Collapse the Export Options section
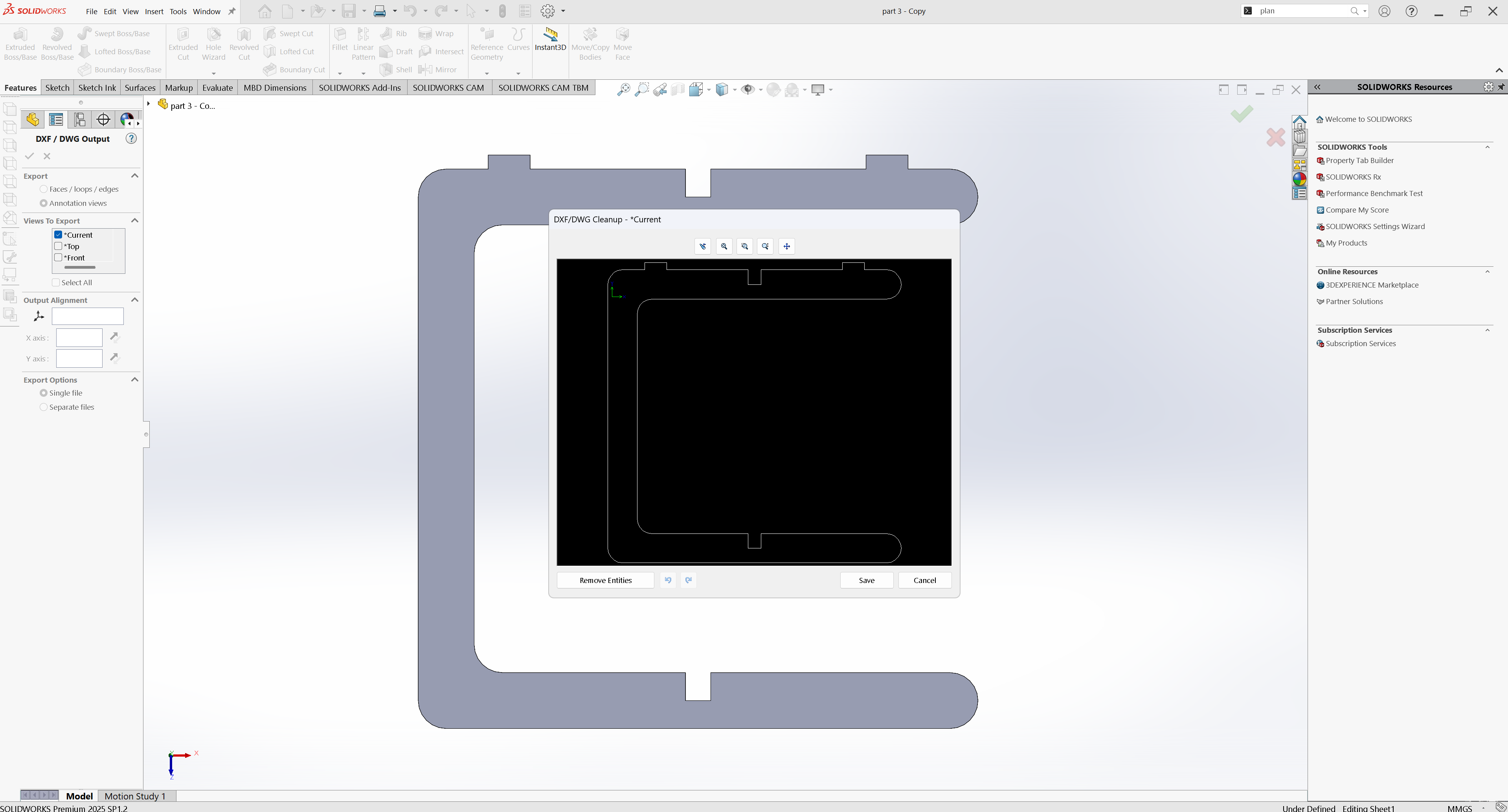Image resolution: width=1508 pixels, height=812 pixels. click(135, 379)
